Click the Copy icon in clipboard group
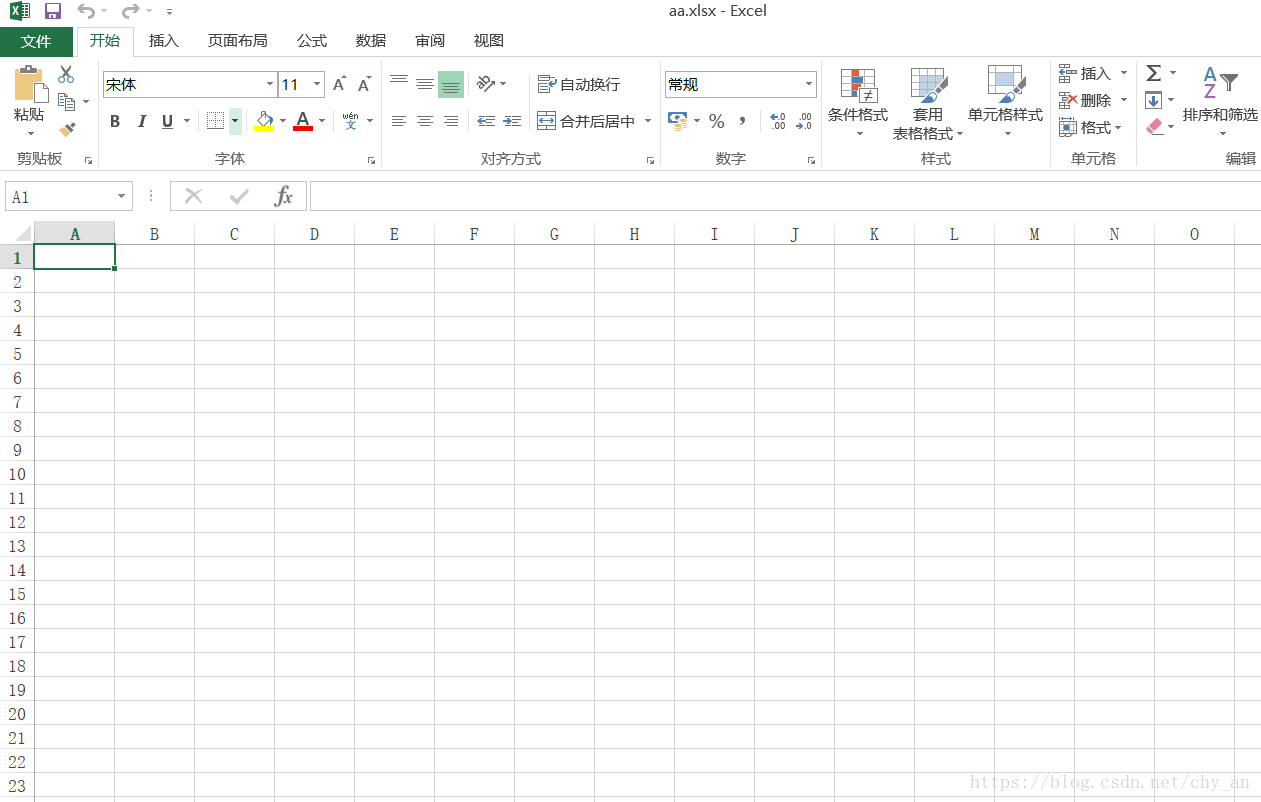 [66, 102]
